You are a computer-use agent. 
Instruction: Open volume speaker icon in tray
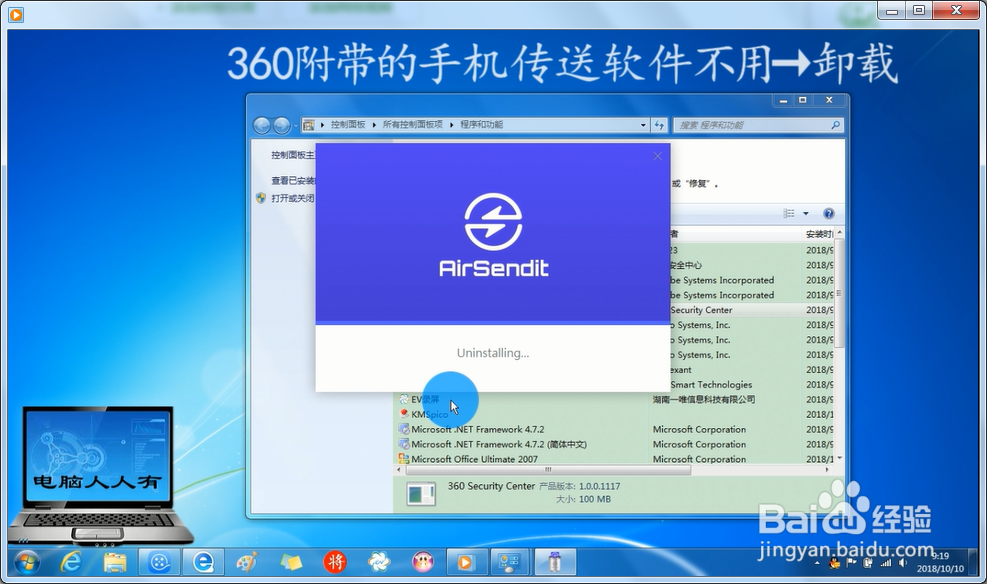point(903,563)
